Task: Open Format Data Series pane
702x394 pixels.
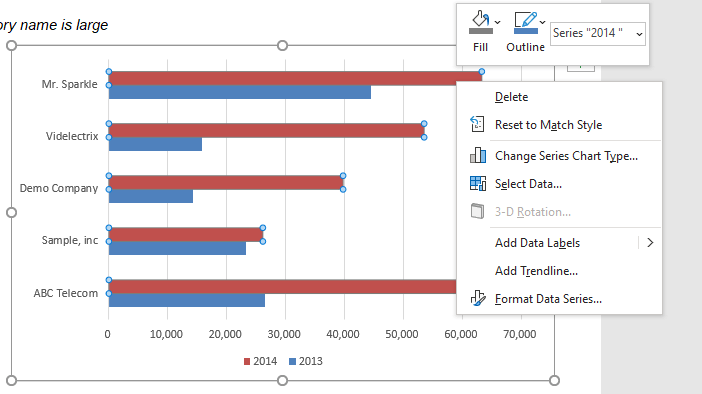Action: tap(559, 299)
